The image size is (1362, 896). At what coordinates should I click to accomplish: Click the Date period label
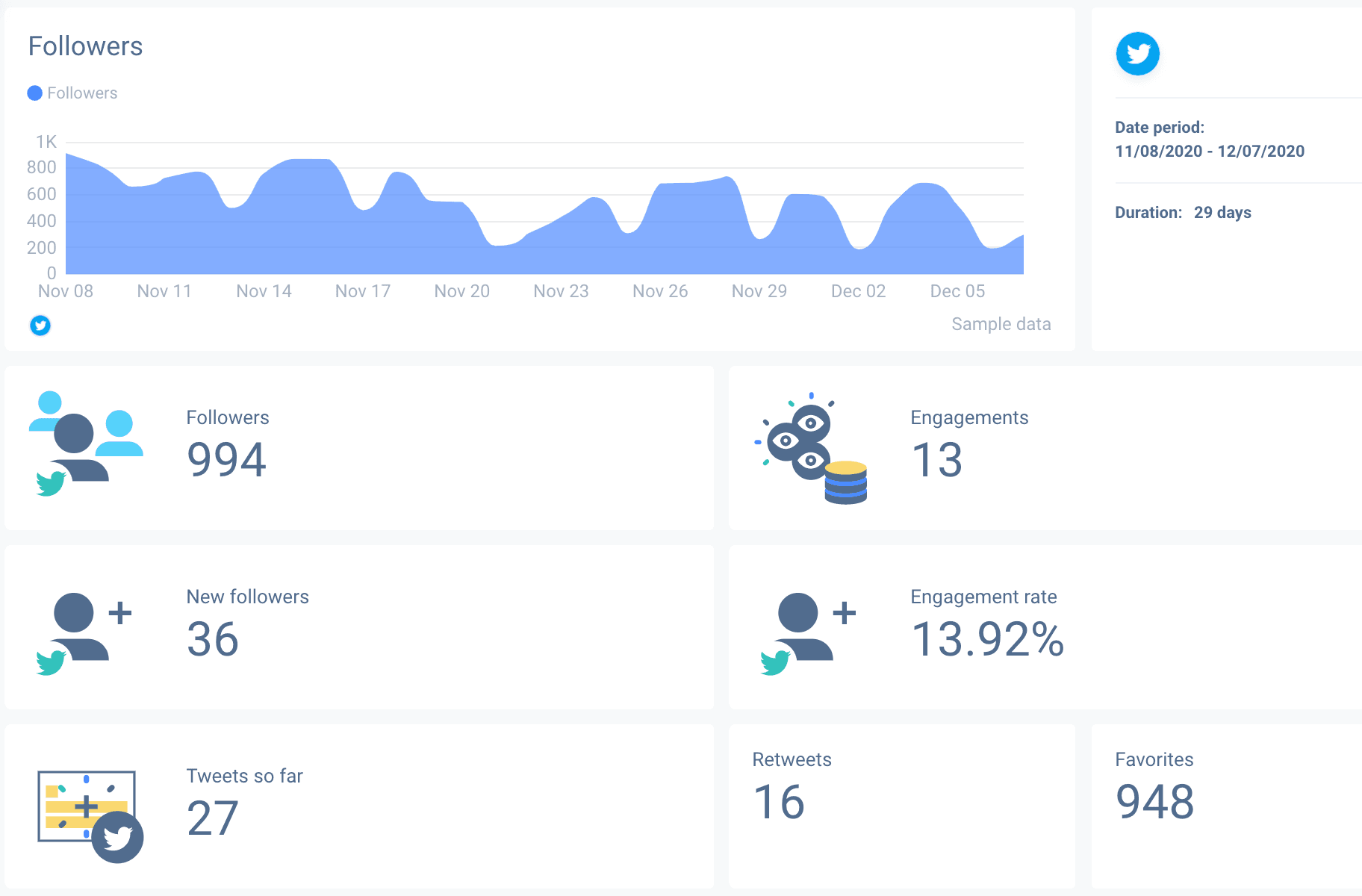pyautogui.click(x=1160, y=128)
